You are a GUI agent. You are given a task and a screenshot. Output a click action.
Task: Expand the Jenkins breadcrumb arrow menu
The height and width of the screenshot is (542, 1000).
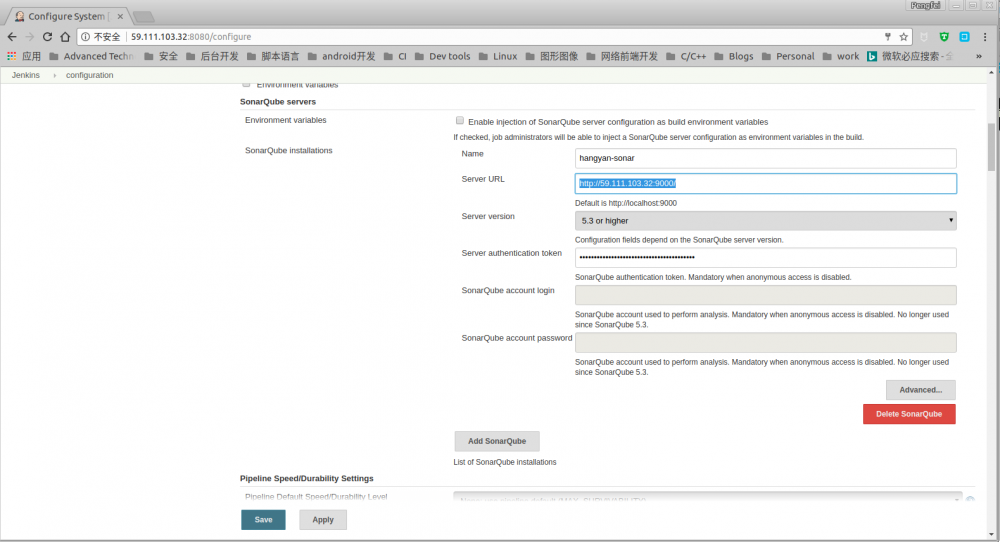pyautogui.click(x=54, y=75)
